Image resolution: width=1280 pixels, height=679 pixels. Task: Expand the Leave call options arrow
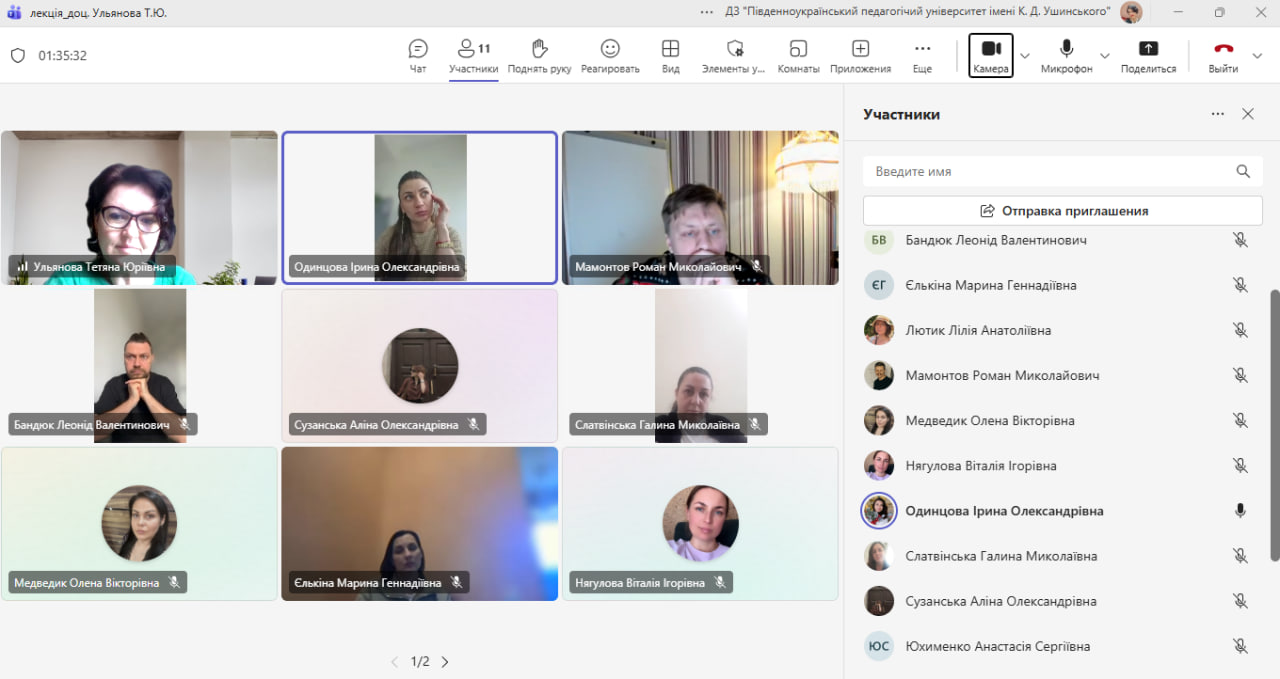pos(1258,56)
